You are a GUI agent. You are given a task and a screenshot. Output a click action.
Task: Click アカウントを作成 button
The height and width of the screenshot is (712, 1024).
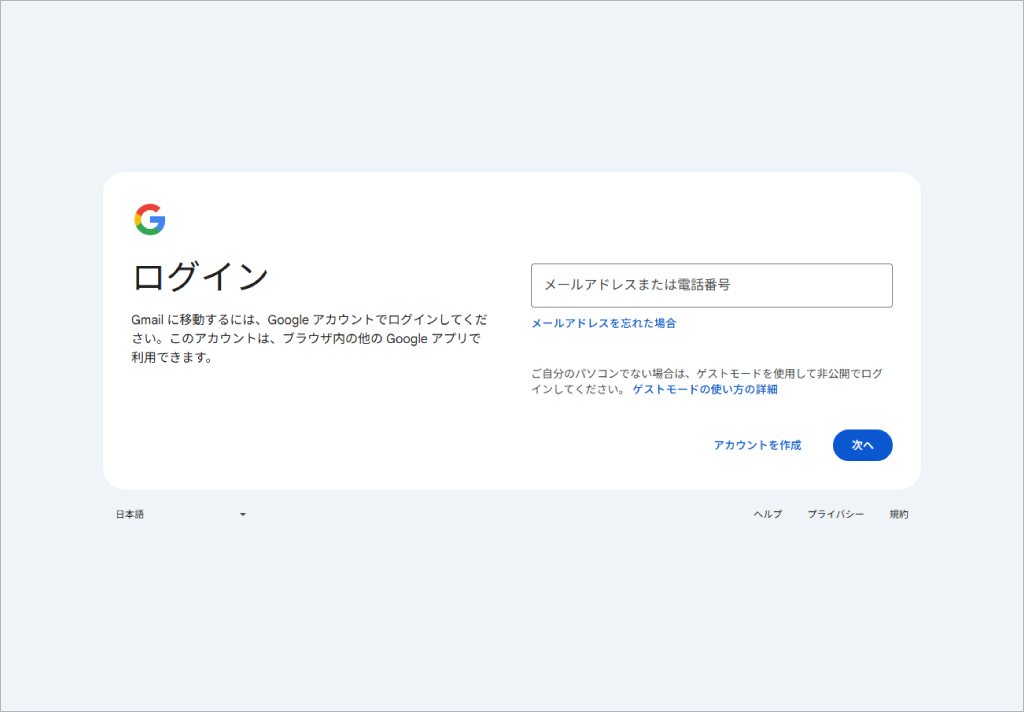[x=757, y=445]
